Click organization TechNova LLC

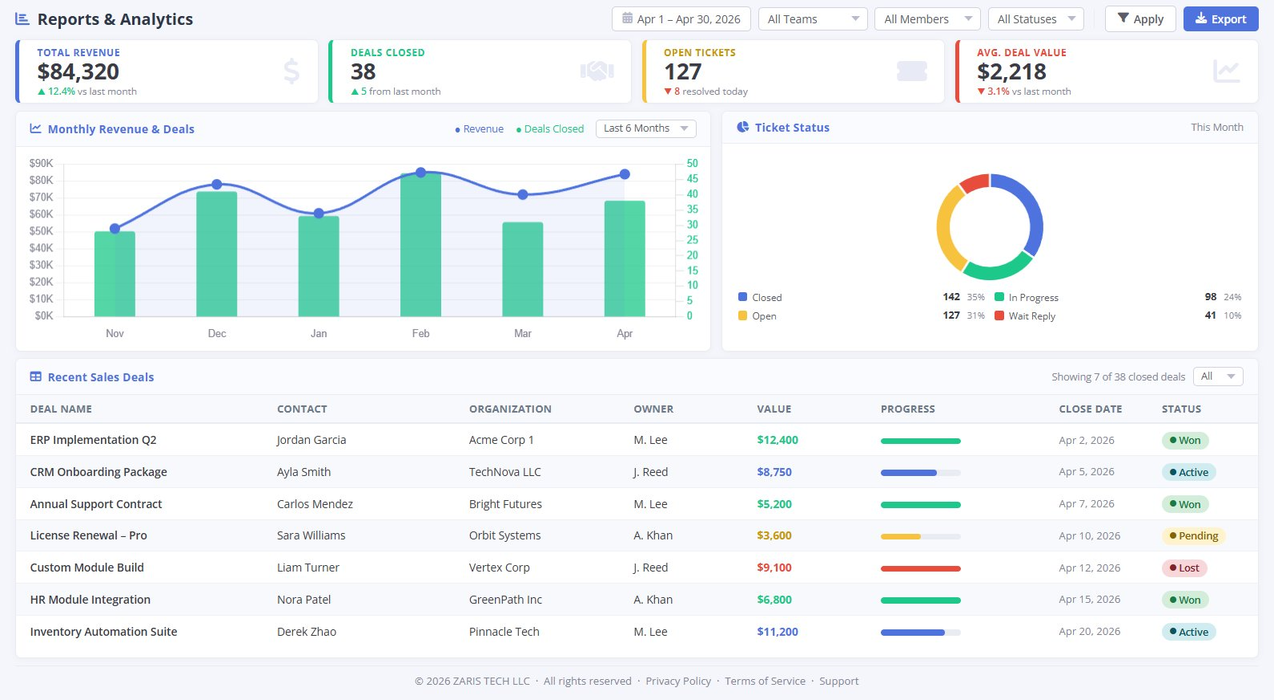click(x=505, y=472)
